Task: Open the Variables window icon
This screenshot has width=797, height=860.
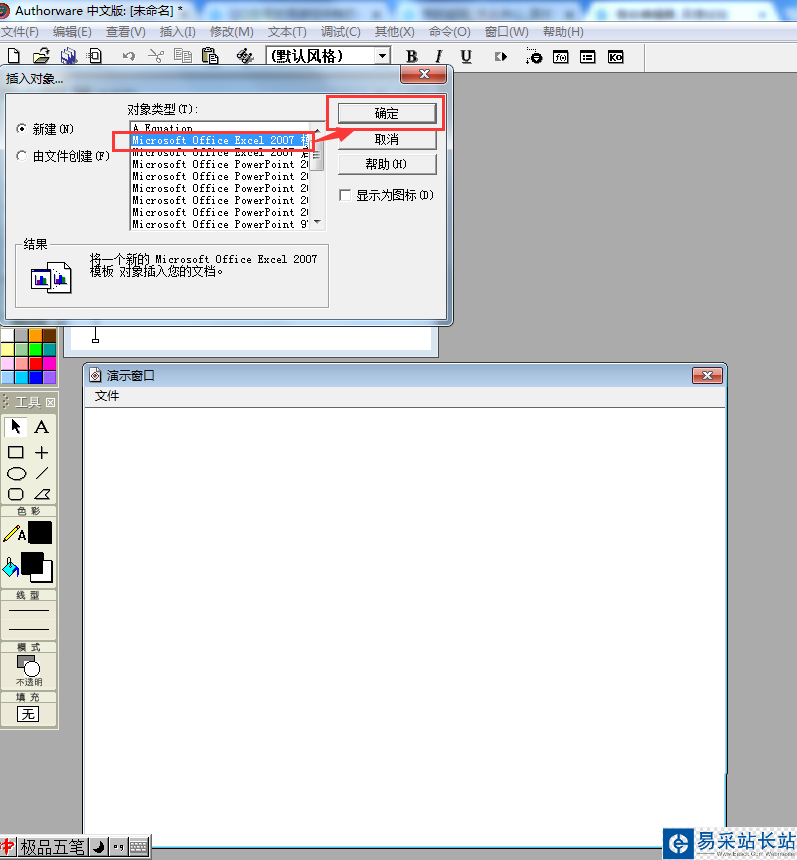Action: coord(587,57)
